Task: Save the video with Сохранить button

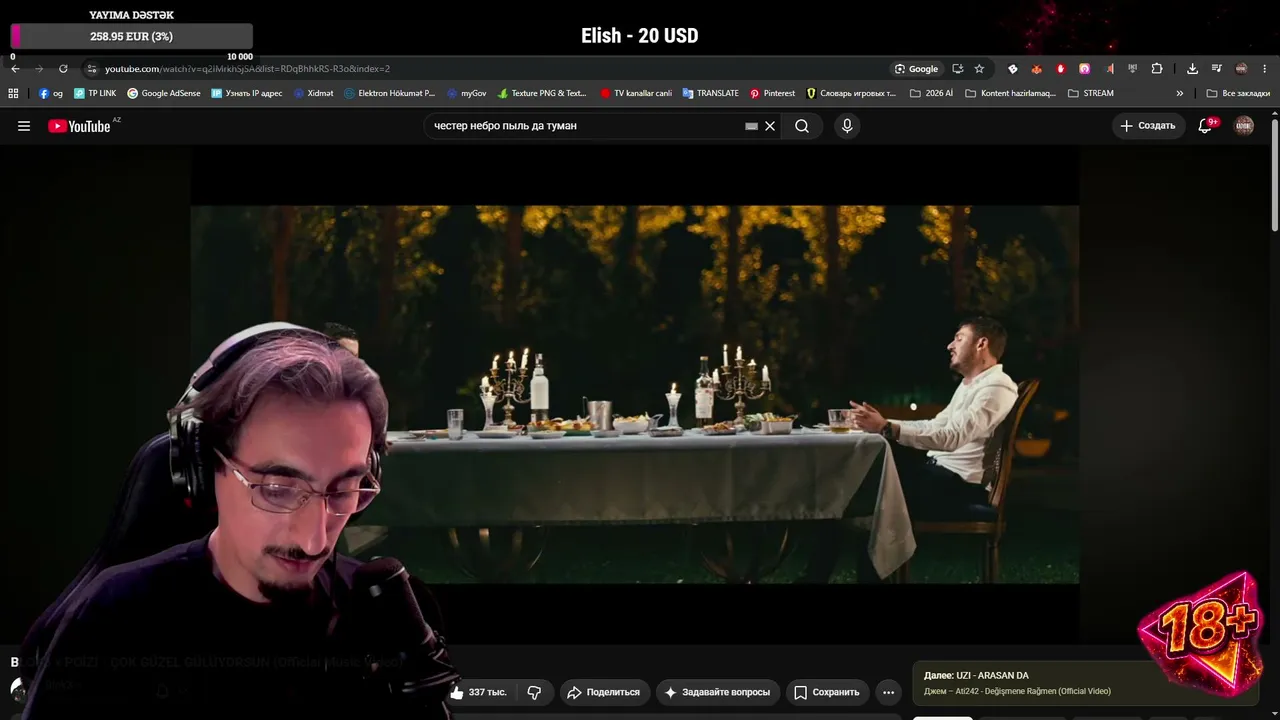Action: 827,692
